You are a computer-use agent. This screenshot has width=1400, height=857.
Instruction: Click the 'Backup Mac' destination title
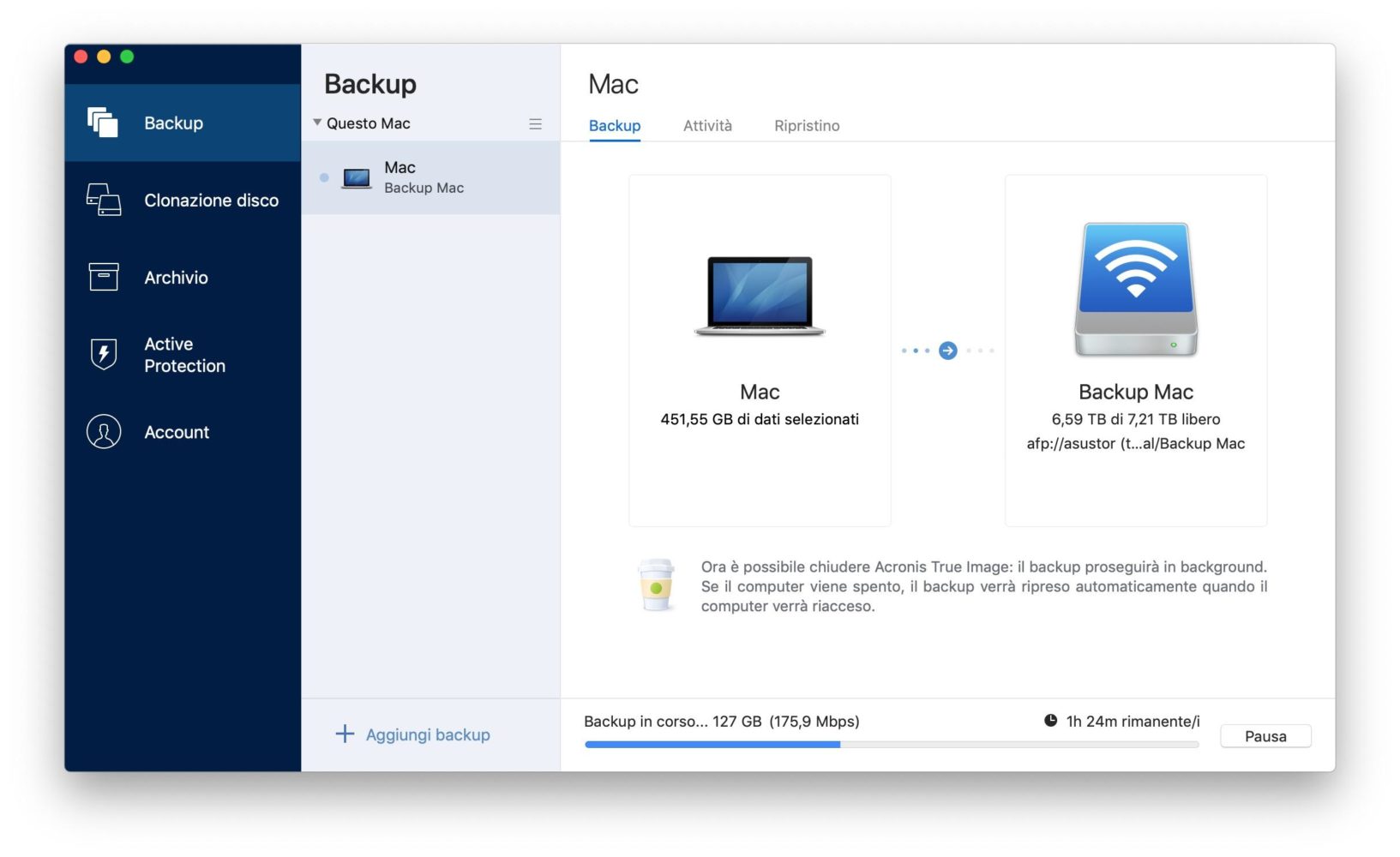tap(1136, 392)
